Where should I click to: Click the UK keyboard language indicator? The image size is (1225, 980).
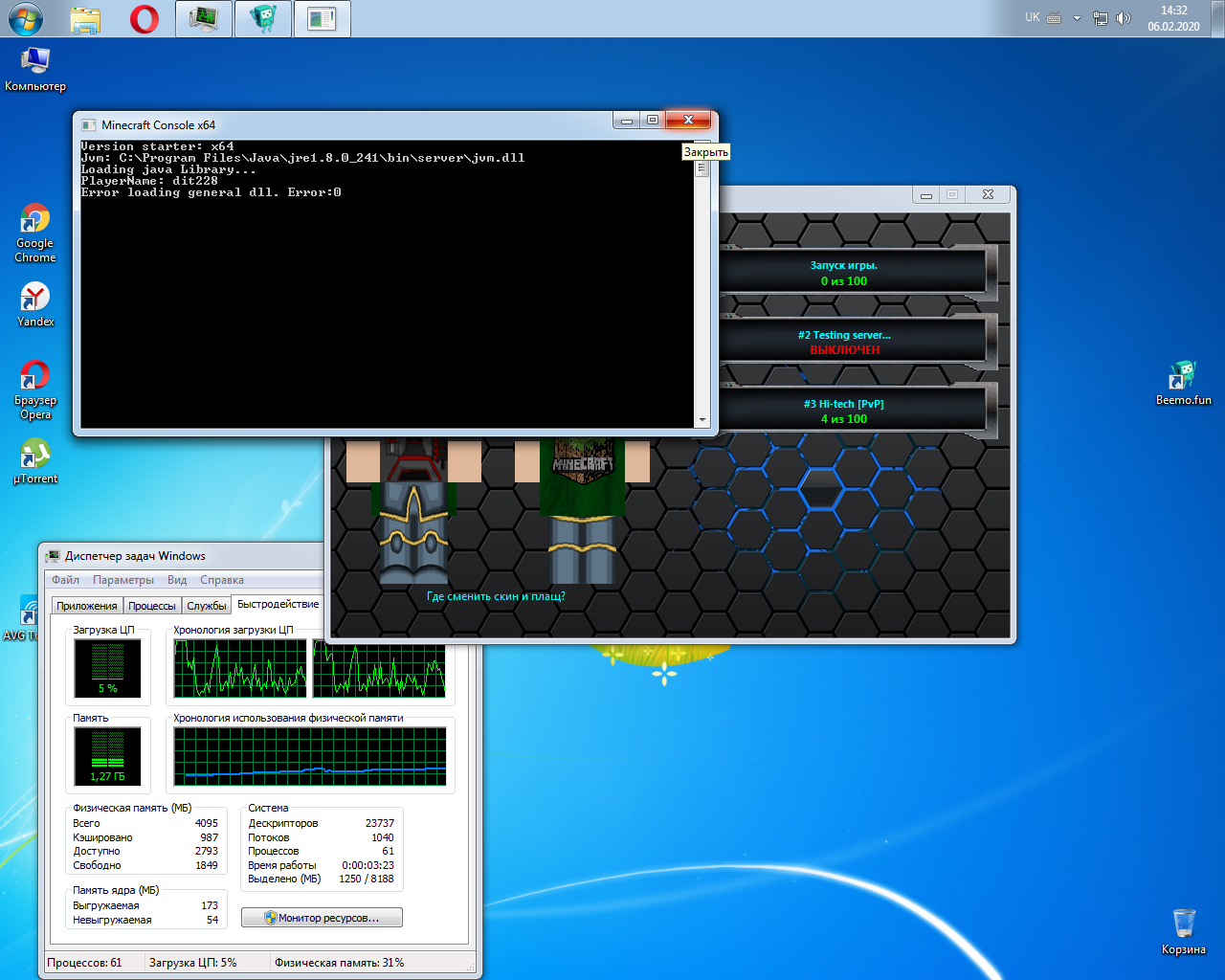click(1032, 17)
